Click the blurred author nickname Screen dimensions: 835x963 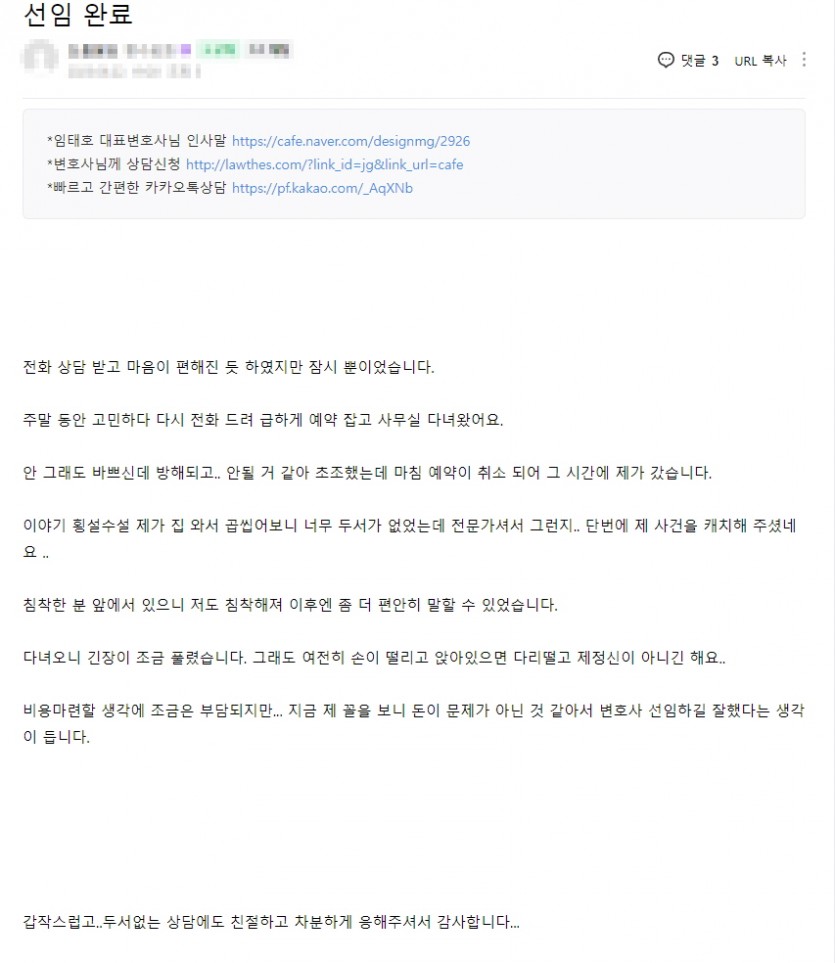click(130, 50)
